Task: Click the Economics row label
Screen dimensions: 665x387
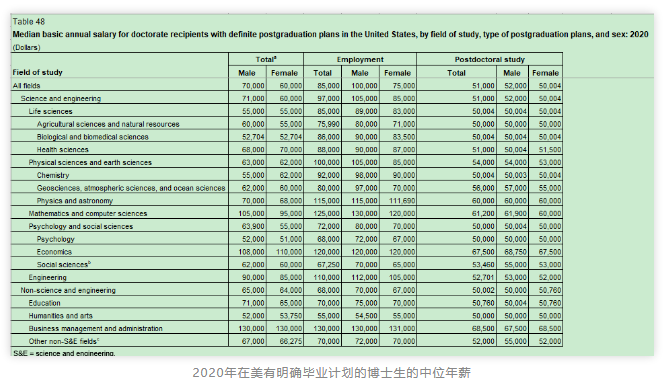Action: [x=54, y=252]
